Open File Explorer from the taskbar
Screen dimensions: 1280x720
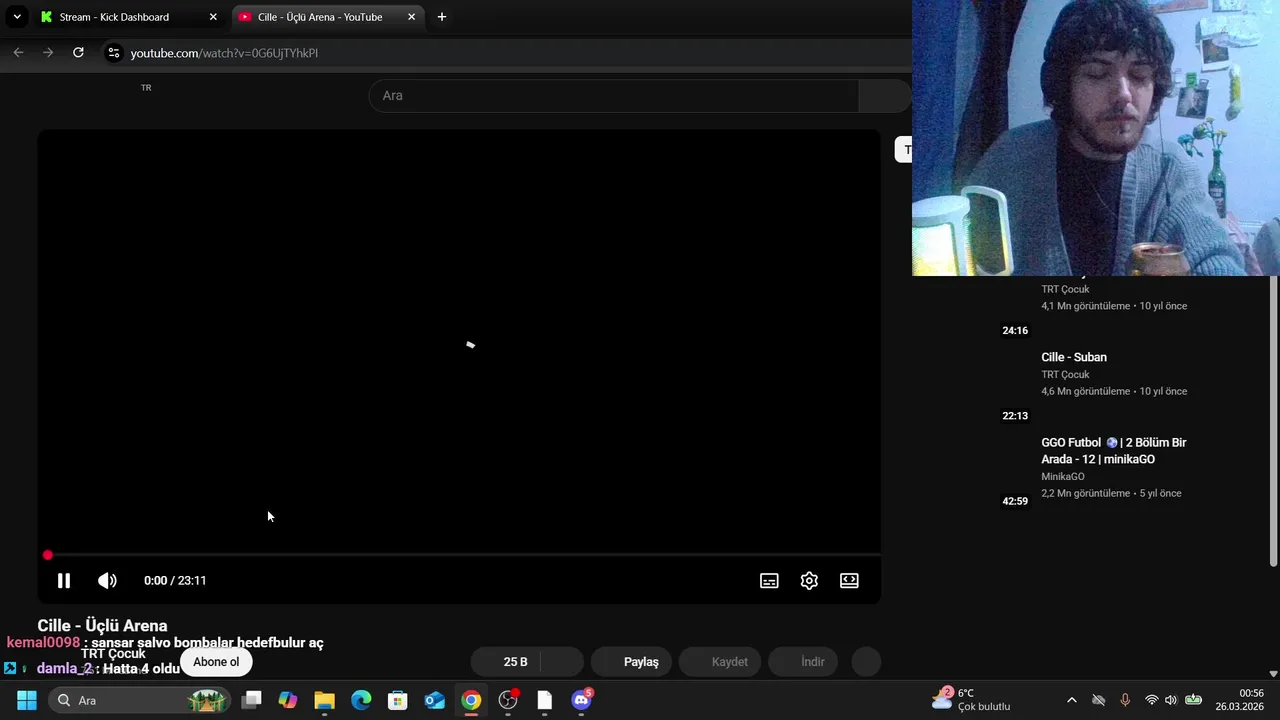tap(324, 700)
